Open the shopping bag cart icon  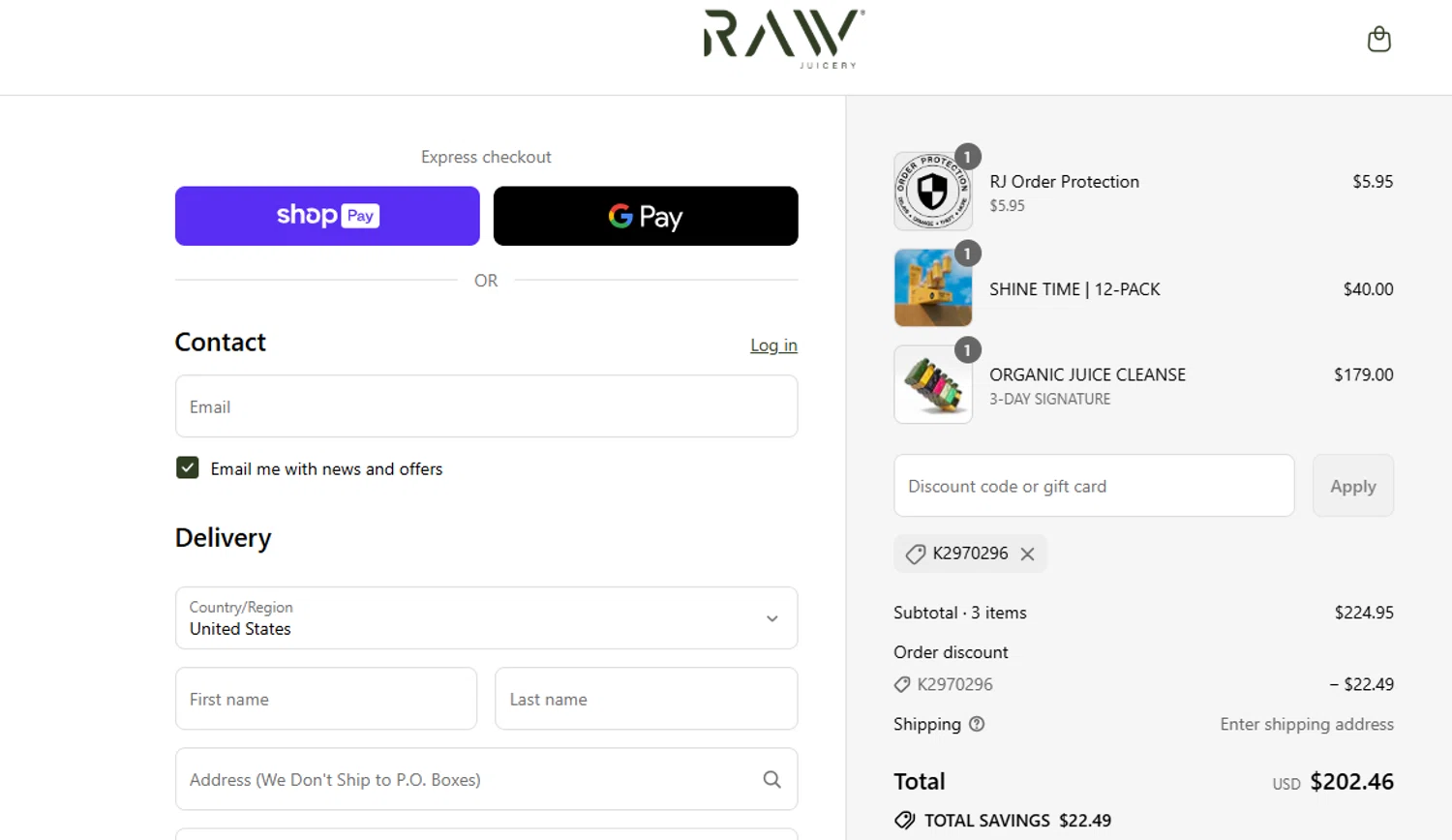(x=1378, y=40)
